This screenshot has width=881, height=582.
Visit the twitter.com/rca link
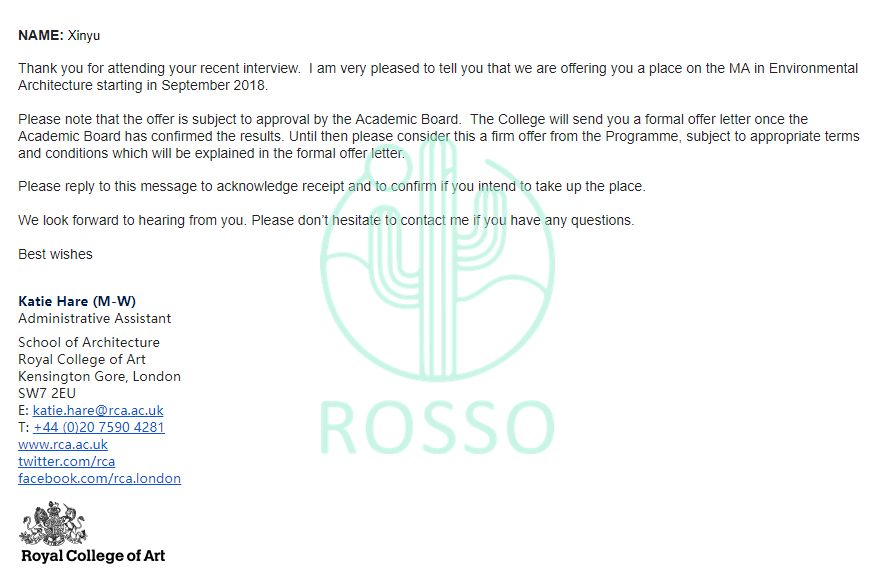66,461
